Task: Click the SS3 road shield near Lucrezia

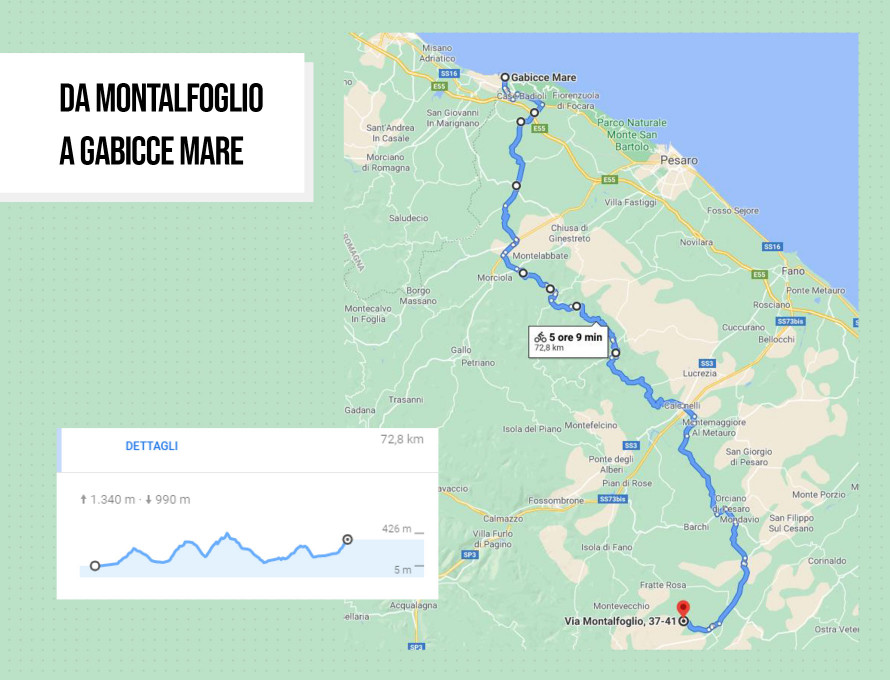Action: tap(707, 362)
